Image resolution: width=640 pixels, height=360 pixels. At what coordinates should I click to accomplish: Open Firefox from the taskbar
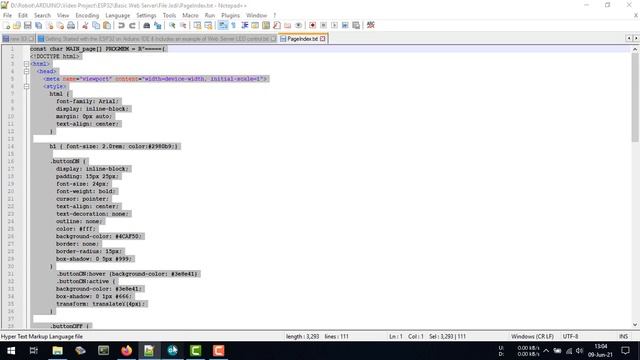126,351
